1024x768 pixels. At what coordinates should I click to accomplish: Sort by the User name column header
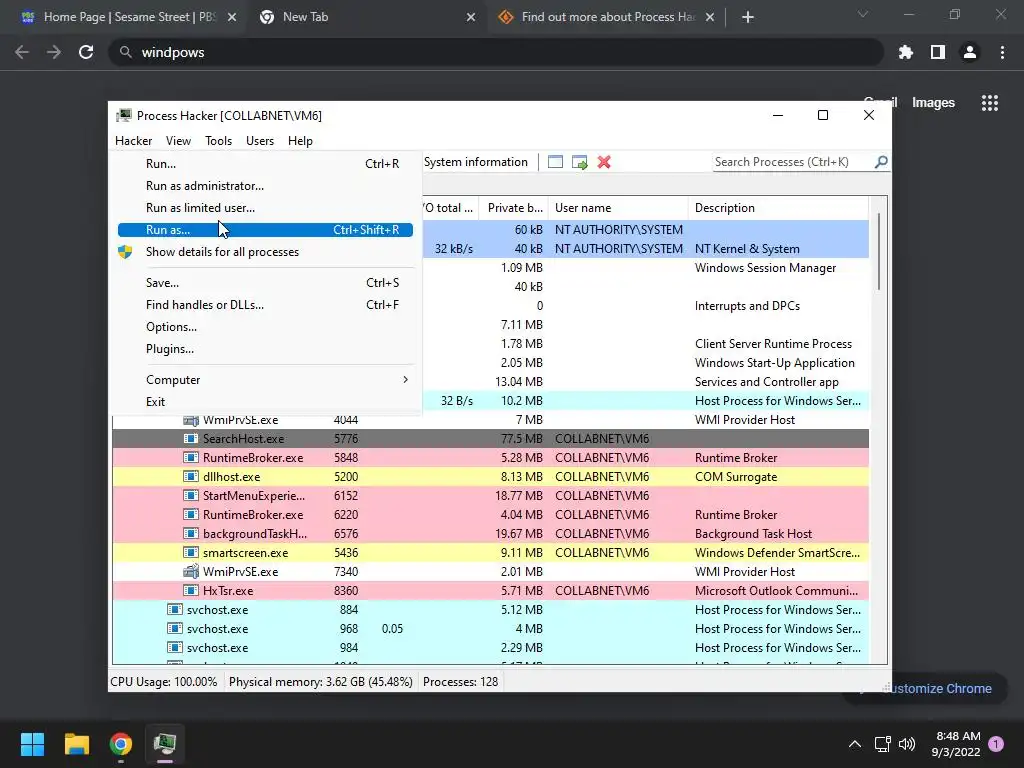pos(618,208)
